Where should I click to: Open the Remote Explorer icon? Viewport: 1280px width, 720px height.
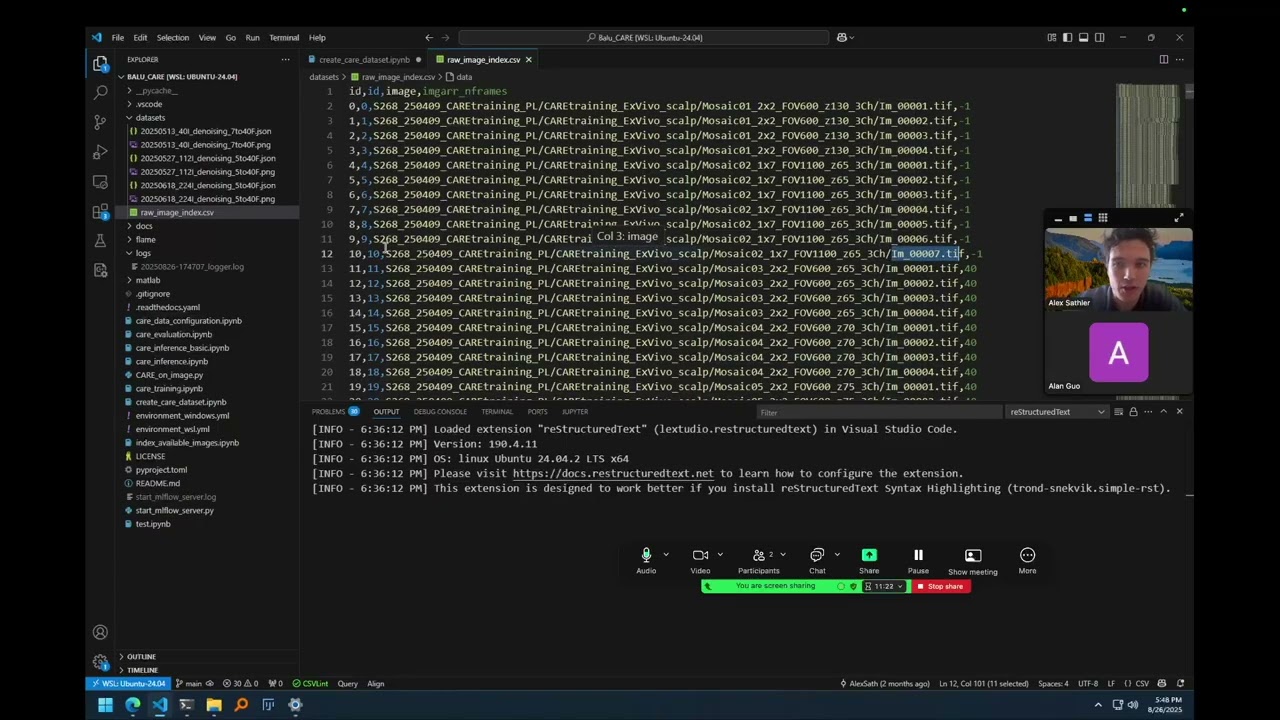tap(100, 182)
